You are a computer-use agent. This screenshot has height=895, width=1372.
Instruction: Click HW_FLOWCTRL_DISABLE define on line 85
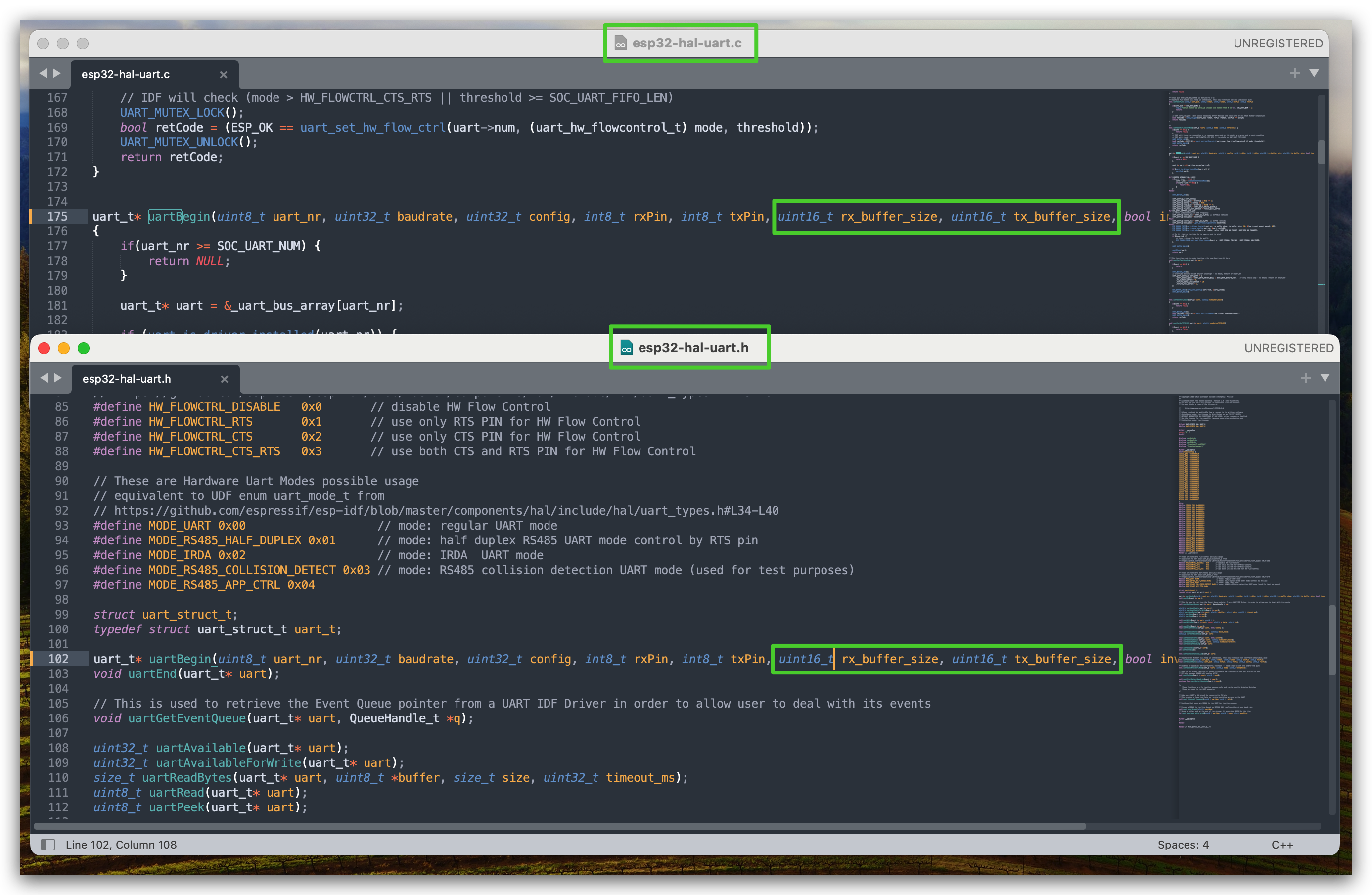click(215, 407)
